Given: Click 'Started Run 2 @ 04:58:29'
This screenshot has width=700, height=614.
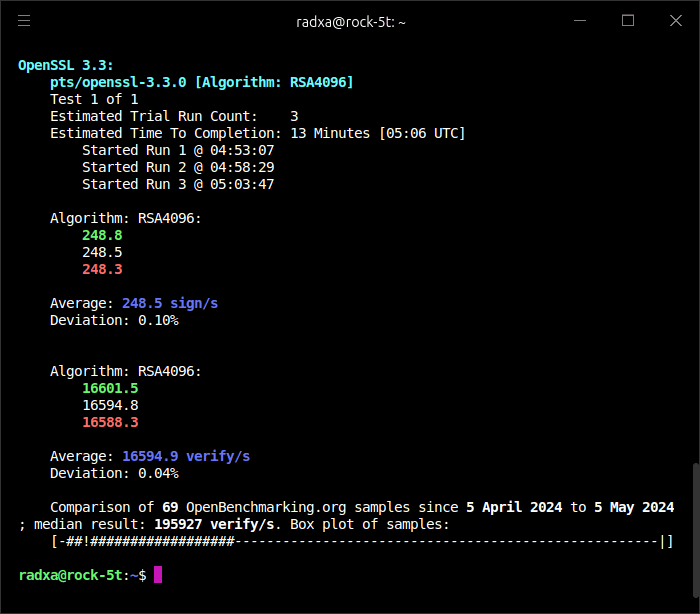Looking at the screenshot, I should tap(178, 167).
